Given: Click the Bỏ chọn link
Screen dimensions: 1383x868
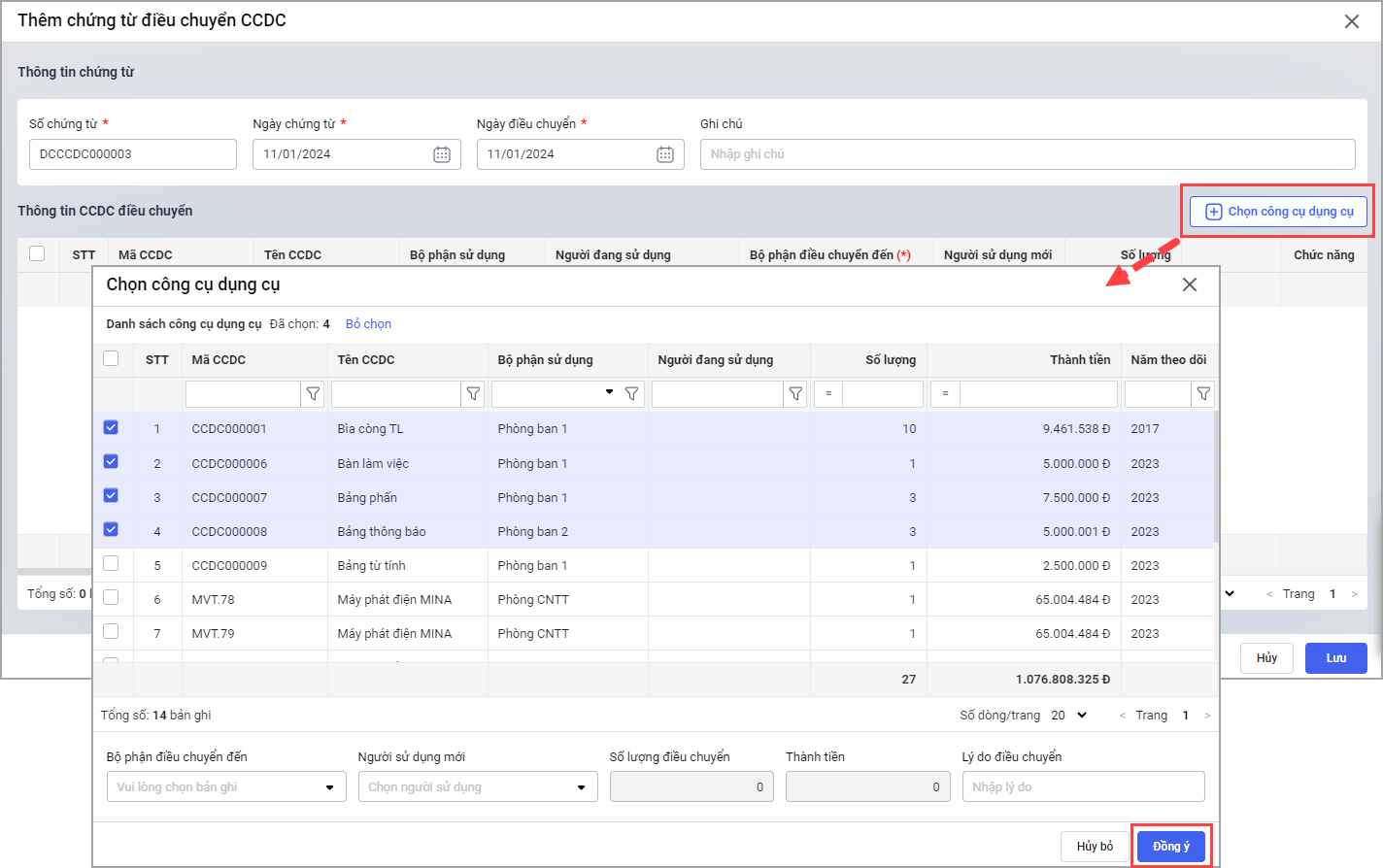Looking at the screenshot, I should click(x=368, y=324).
